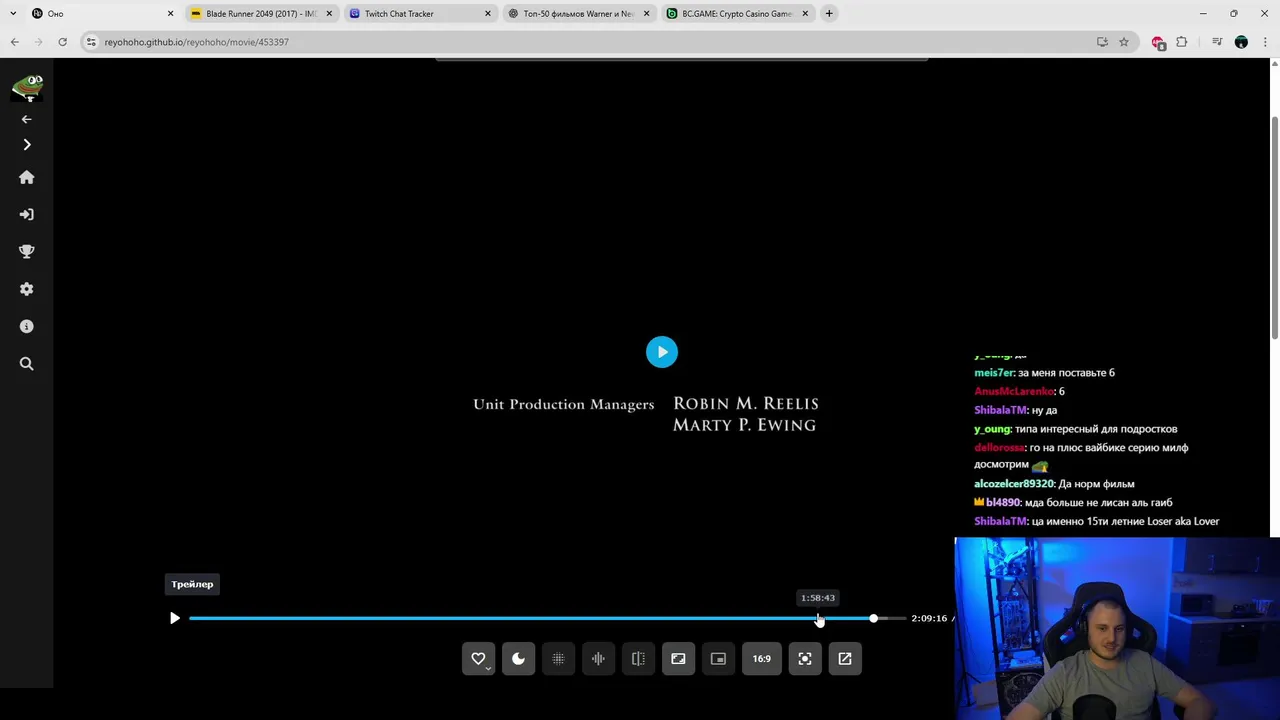Switch to Топ-50 фильмов Warner tab
The image size is (1280, 720).
(579, 14)
